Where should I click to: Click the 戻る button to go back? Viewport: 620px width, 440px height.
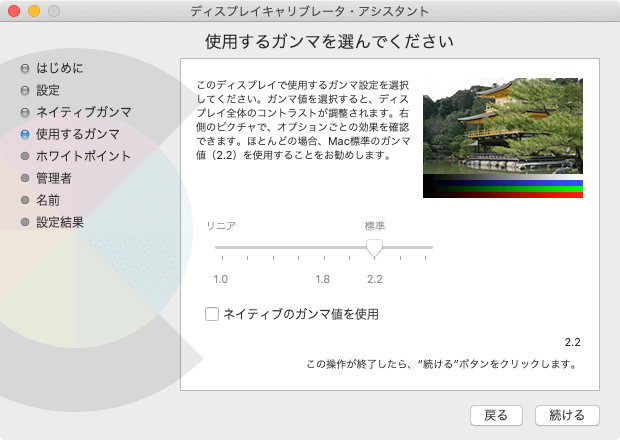click(x=496, y=415)
